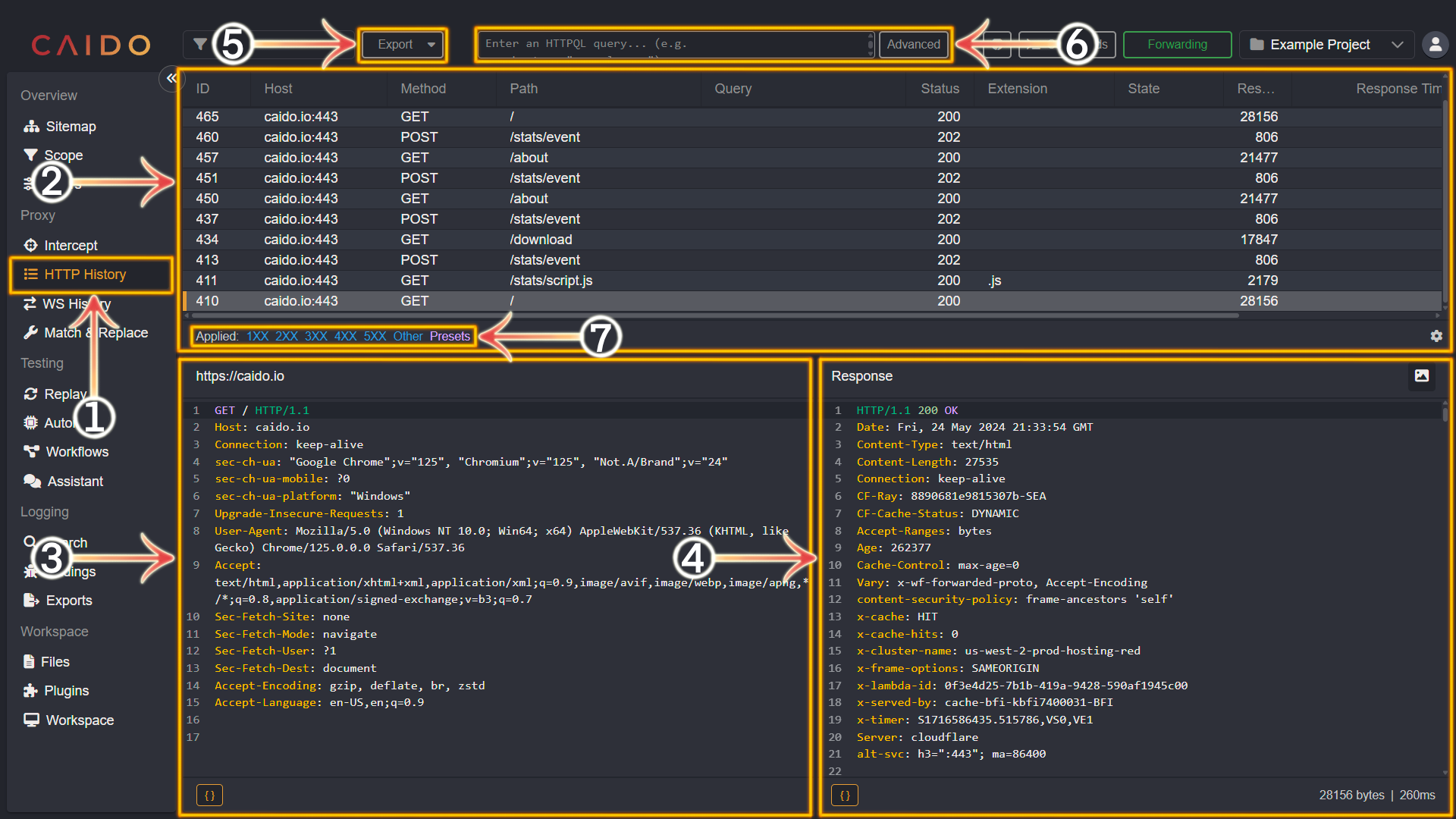Screen dimensions: 1456x819
Task: Select the WS History menu item
Action: (79, 304)
